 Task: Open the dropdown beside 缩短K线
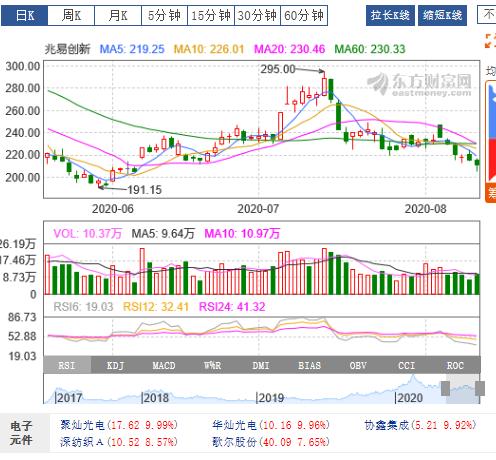[x=487, y=15]
